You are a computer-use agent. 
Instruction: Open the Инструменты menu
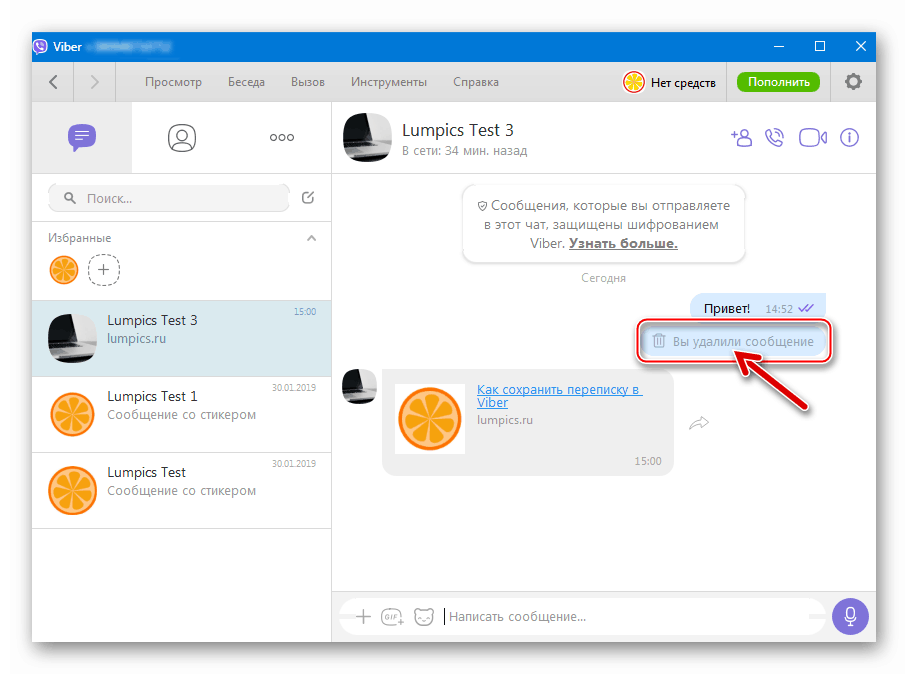point(389,82)
